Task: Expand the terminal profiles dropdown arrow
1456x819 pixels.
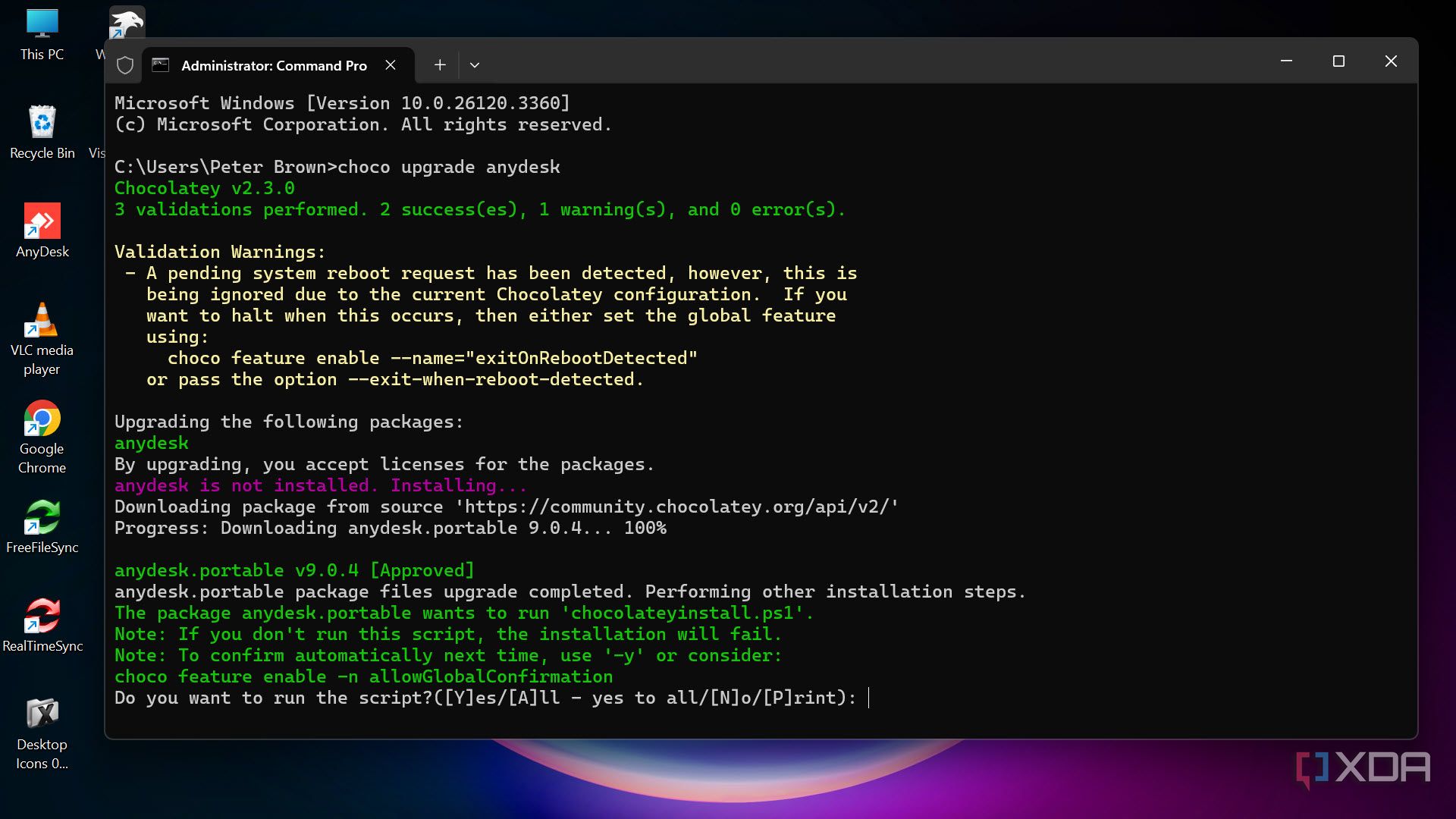Action: 475,65
